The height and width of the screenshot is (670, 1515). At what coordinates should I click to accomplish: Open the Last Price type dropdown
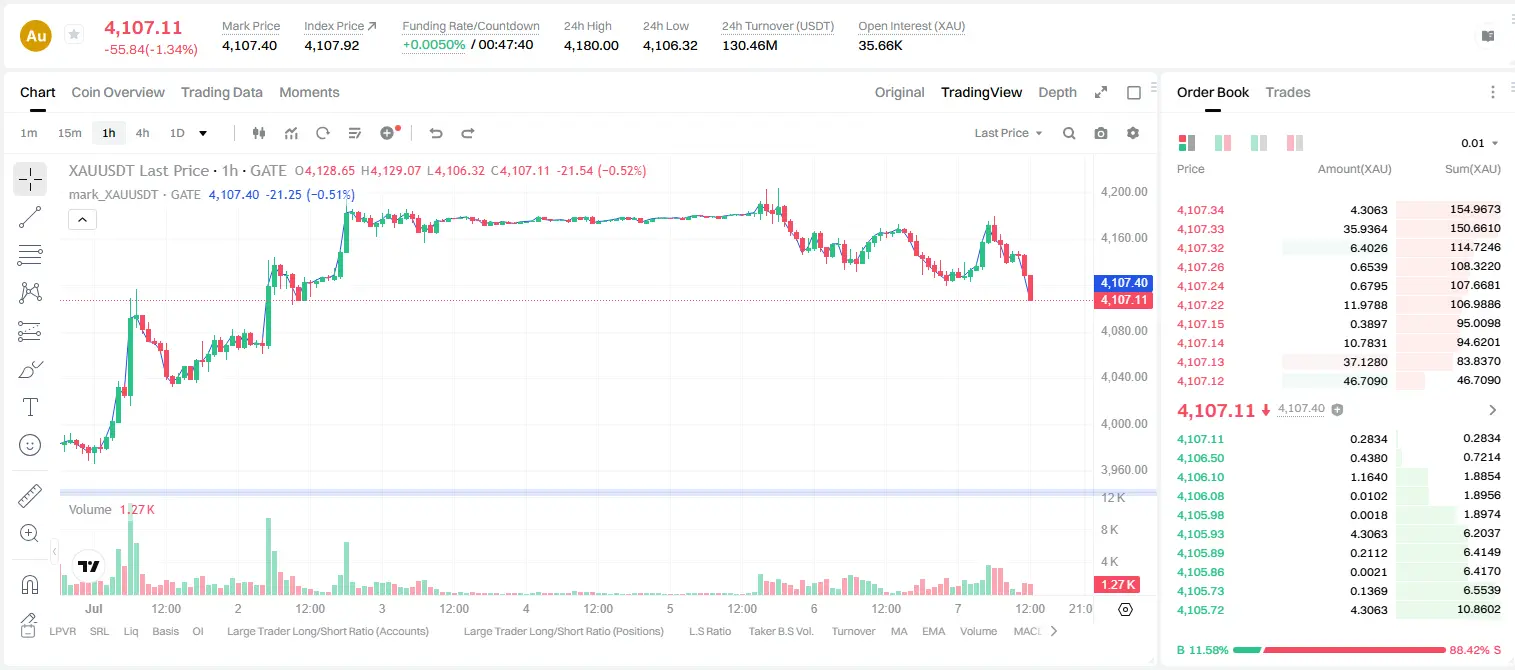point(1008,133)
